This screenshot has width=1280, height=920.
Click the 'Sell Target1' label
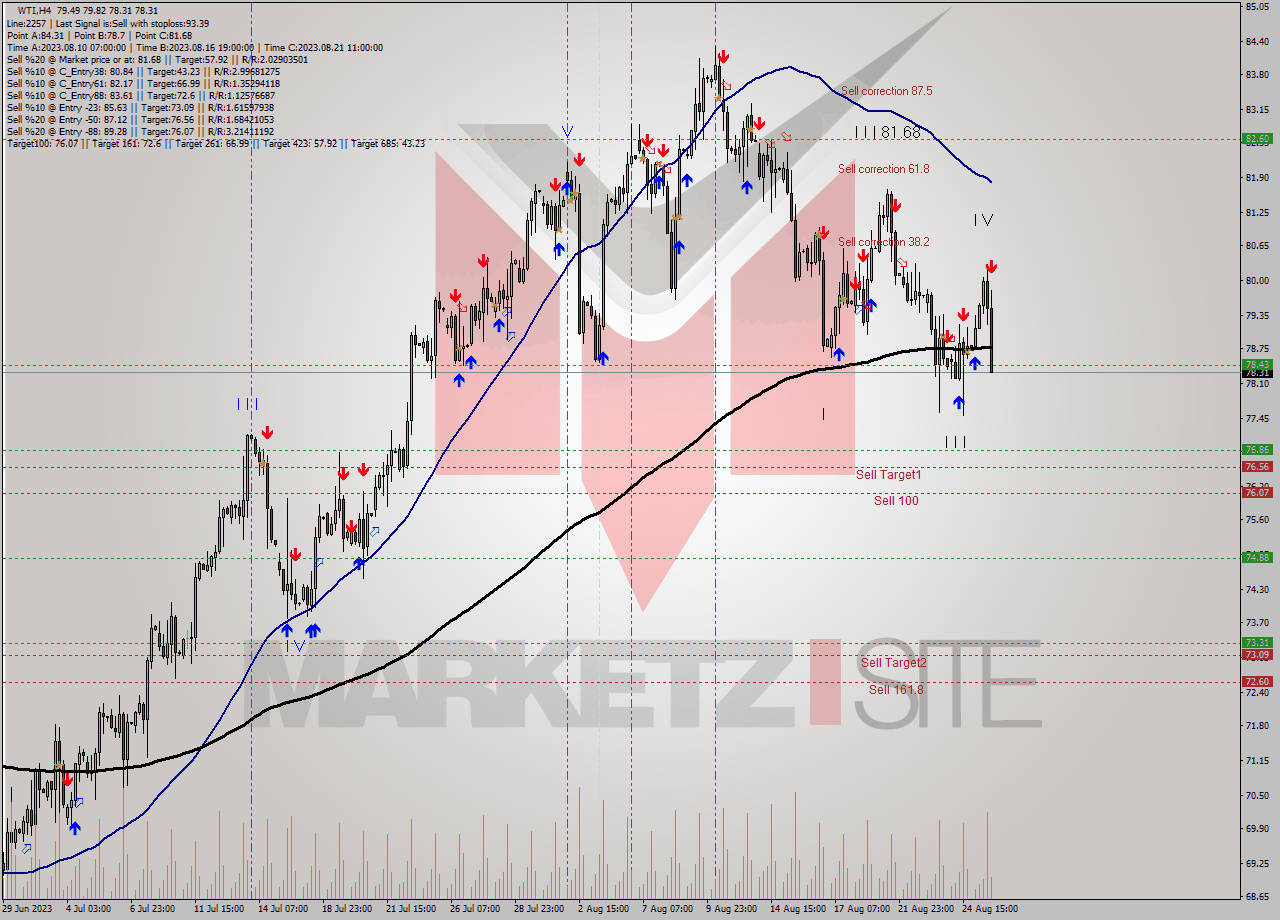(x=888, y=475)
